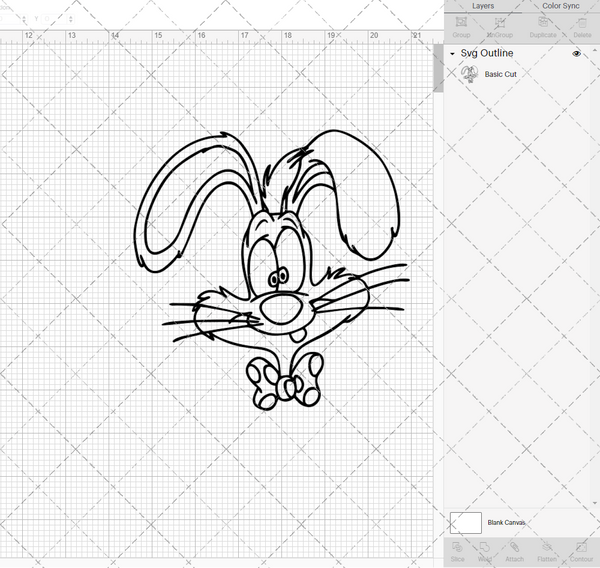This screenshot has width=600, height=568.
Task: Collapse the Svg Outline layer group
Action: [x=452, y=54]
